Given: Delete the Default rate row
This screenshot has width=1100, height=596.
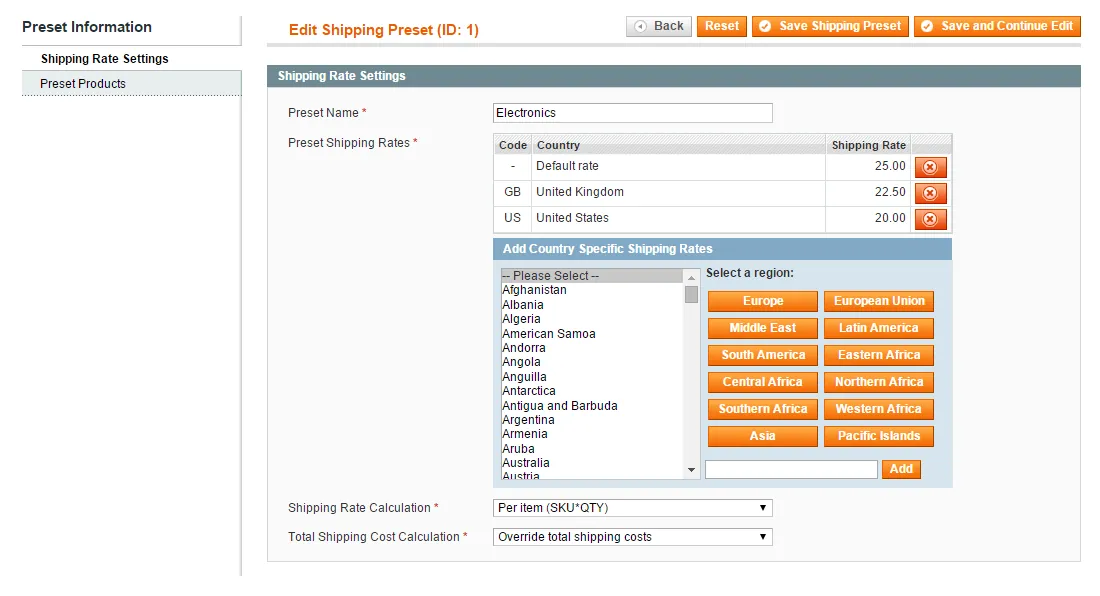Looking at the screenshot, I should tap(930, 167).
